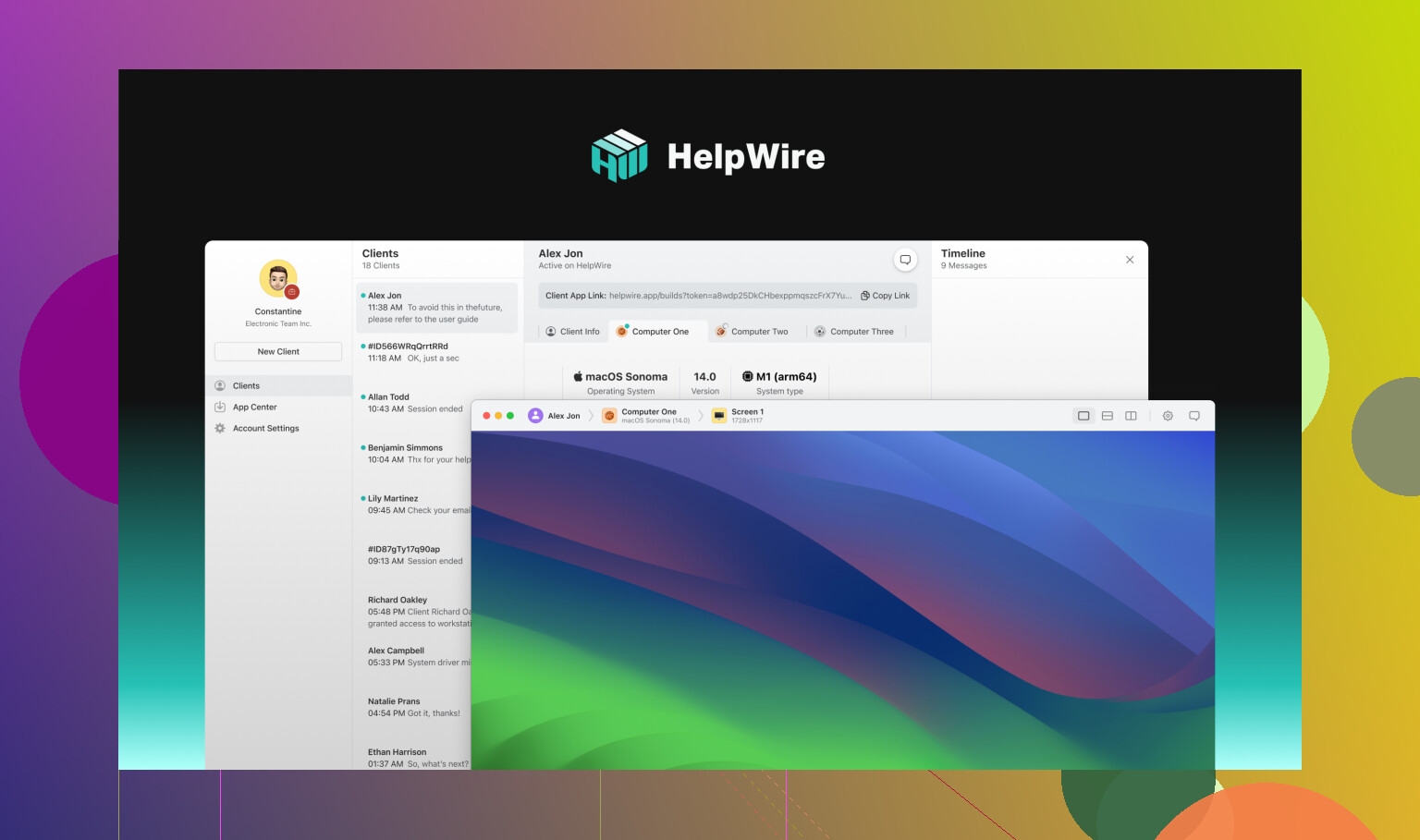Click the Apple logo beside macOS Sonoma
This screenshot has width=1420, height=840.
[578, 376]
